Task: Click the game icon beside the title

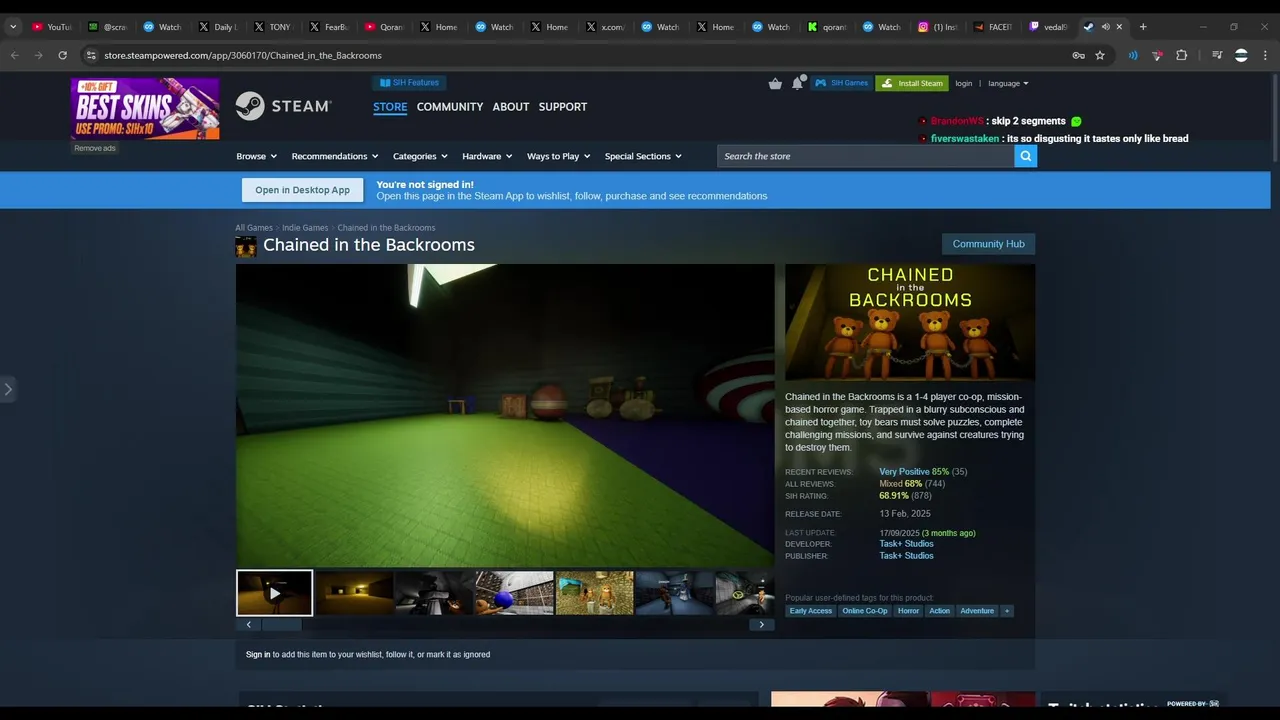Action: pyautogui.click(x=246, y=246)
